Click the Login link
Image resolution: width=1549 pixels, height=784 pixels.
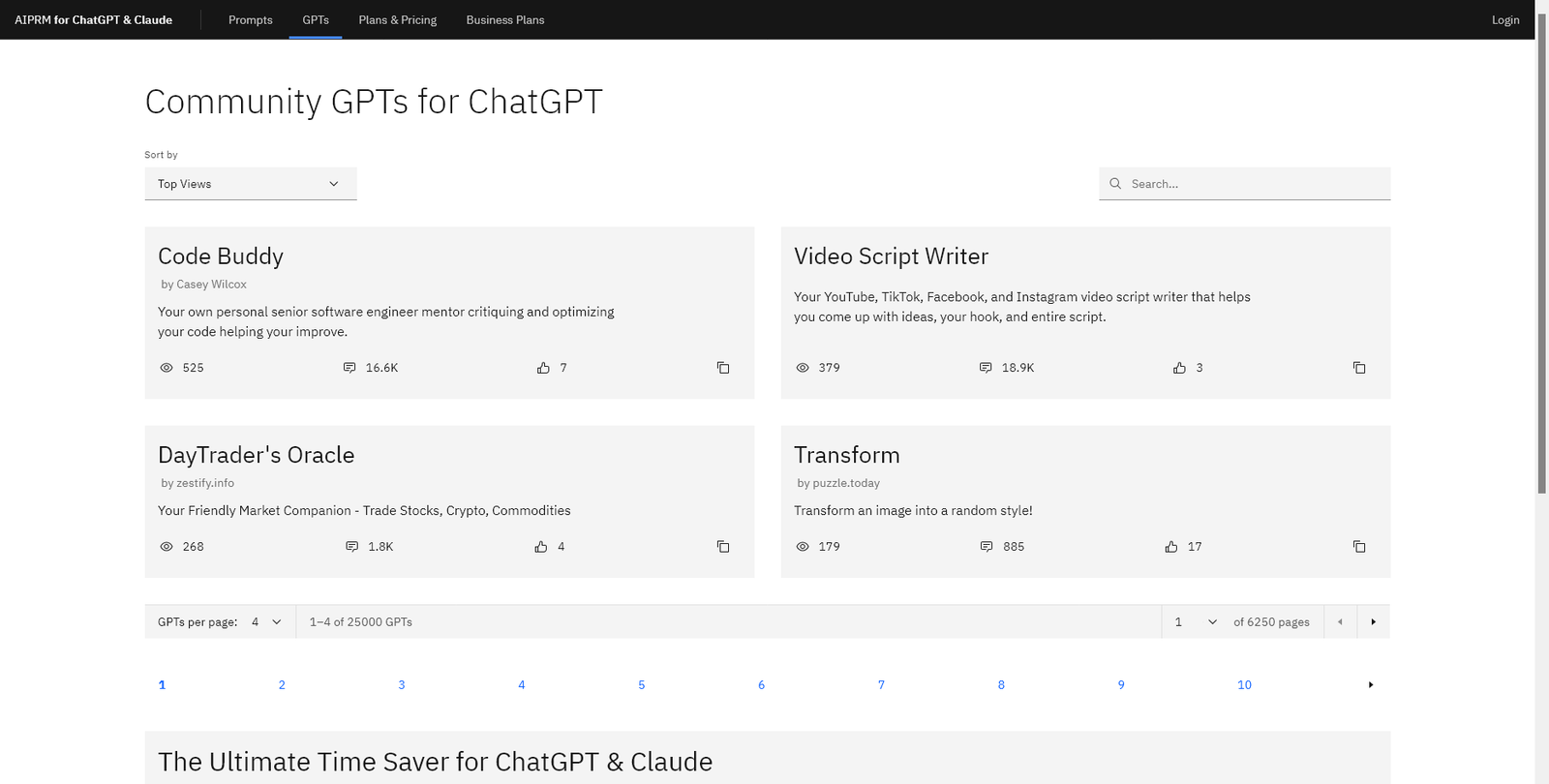coord(1504,20)
